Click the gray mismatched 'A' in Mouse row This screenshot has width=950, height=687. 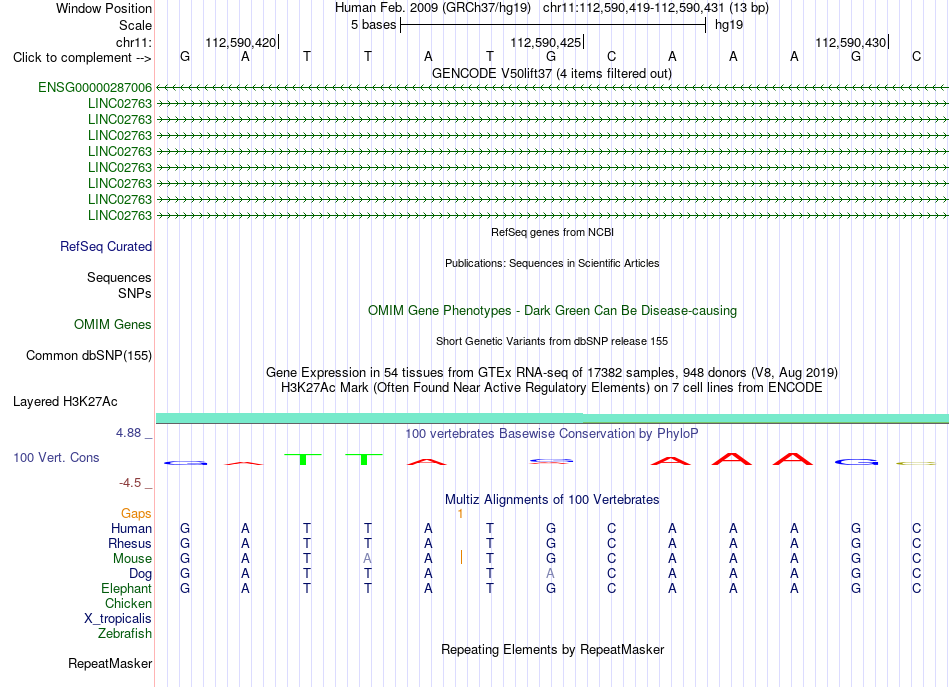point(367,559)
